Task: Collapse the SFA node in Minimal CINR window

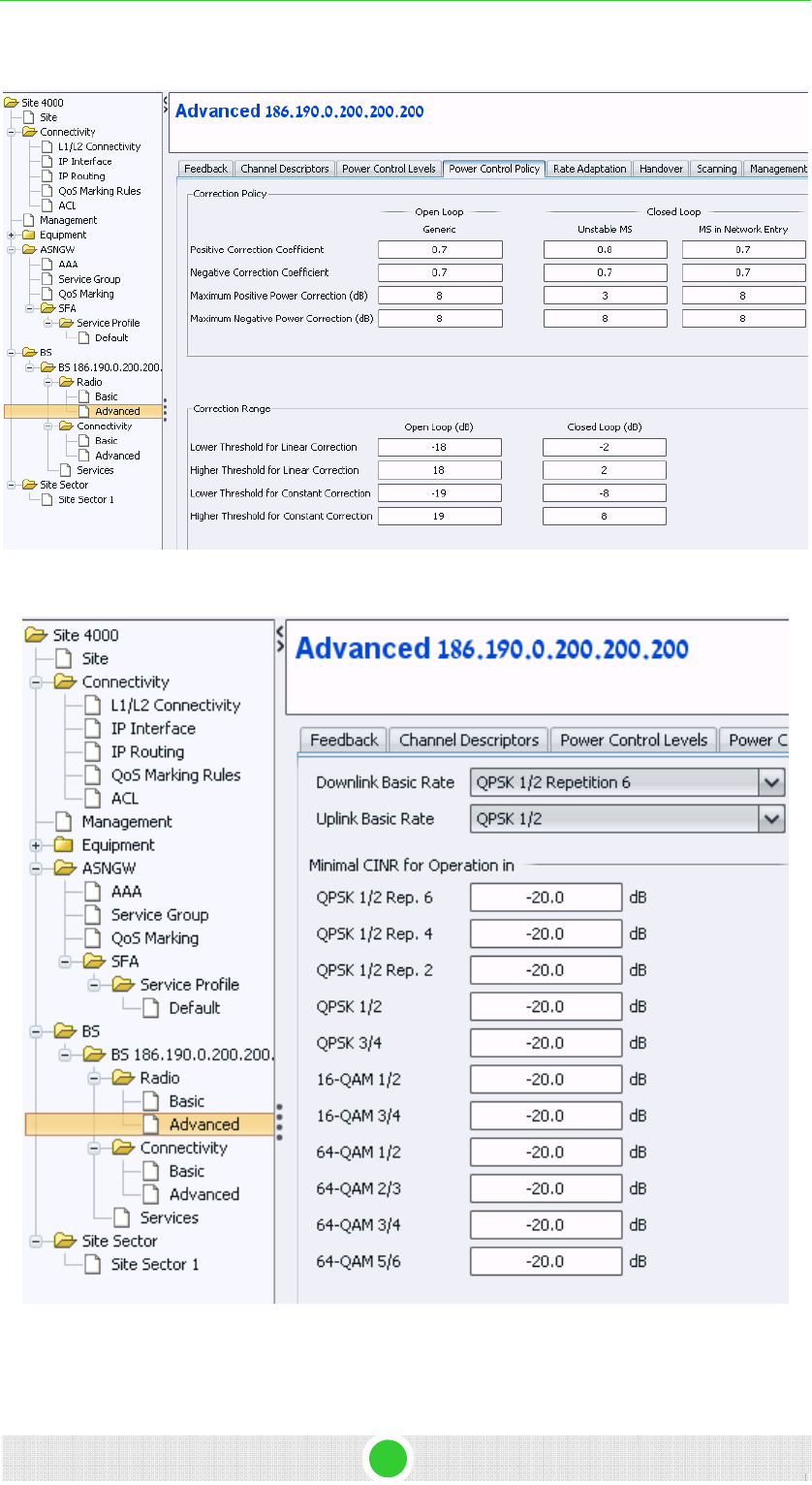Action: 65,962
